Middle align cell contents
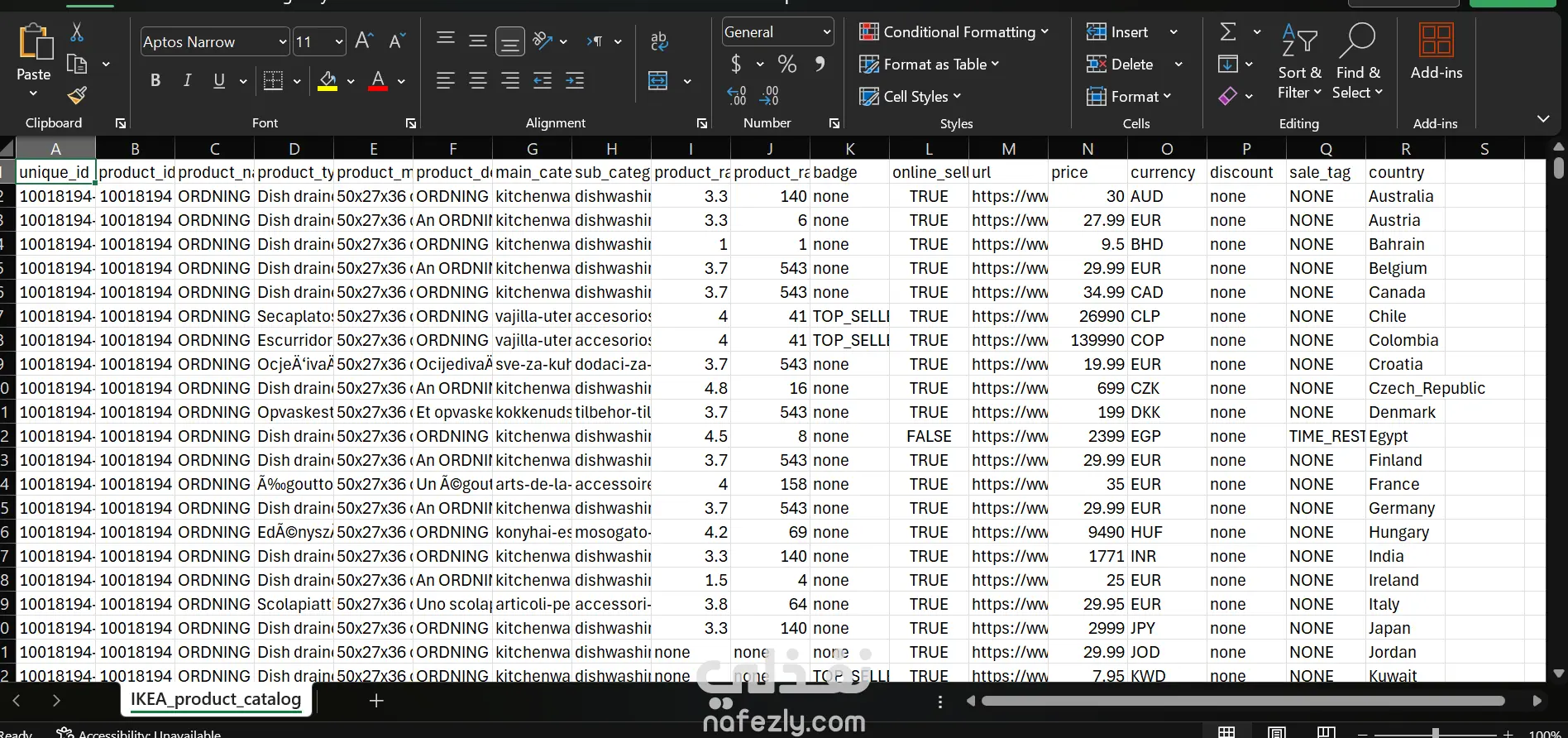Screen dimensions: 1568x738 click(x=478, y=40)
